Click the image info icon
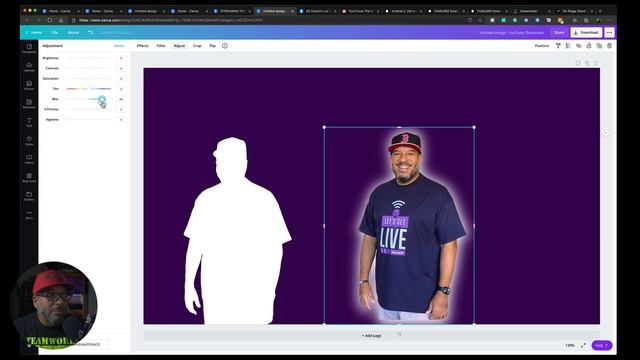The image size is (640, 360). coord(224,46)
